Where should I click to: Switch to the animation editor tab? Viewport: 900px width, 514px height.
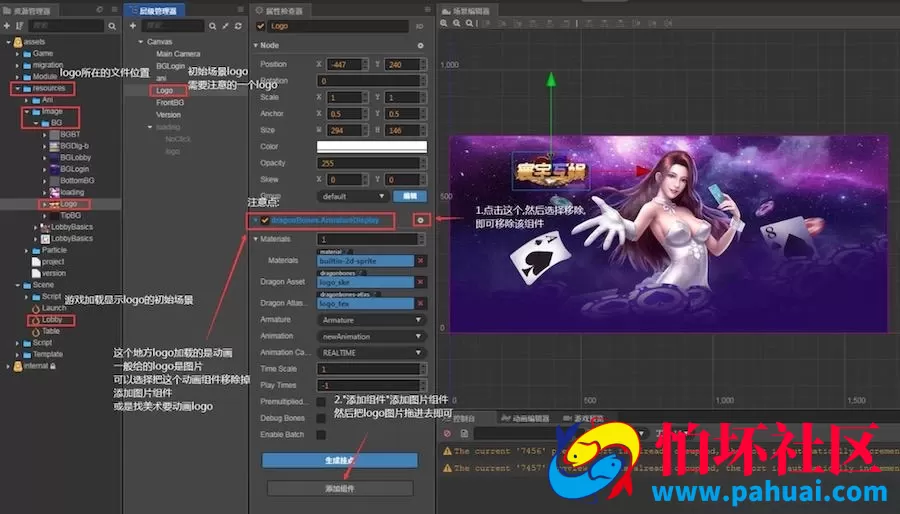525,418
